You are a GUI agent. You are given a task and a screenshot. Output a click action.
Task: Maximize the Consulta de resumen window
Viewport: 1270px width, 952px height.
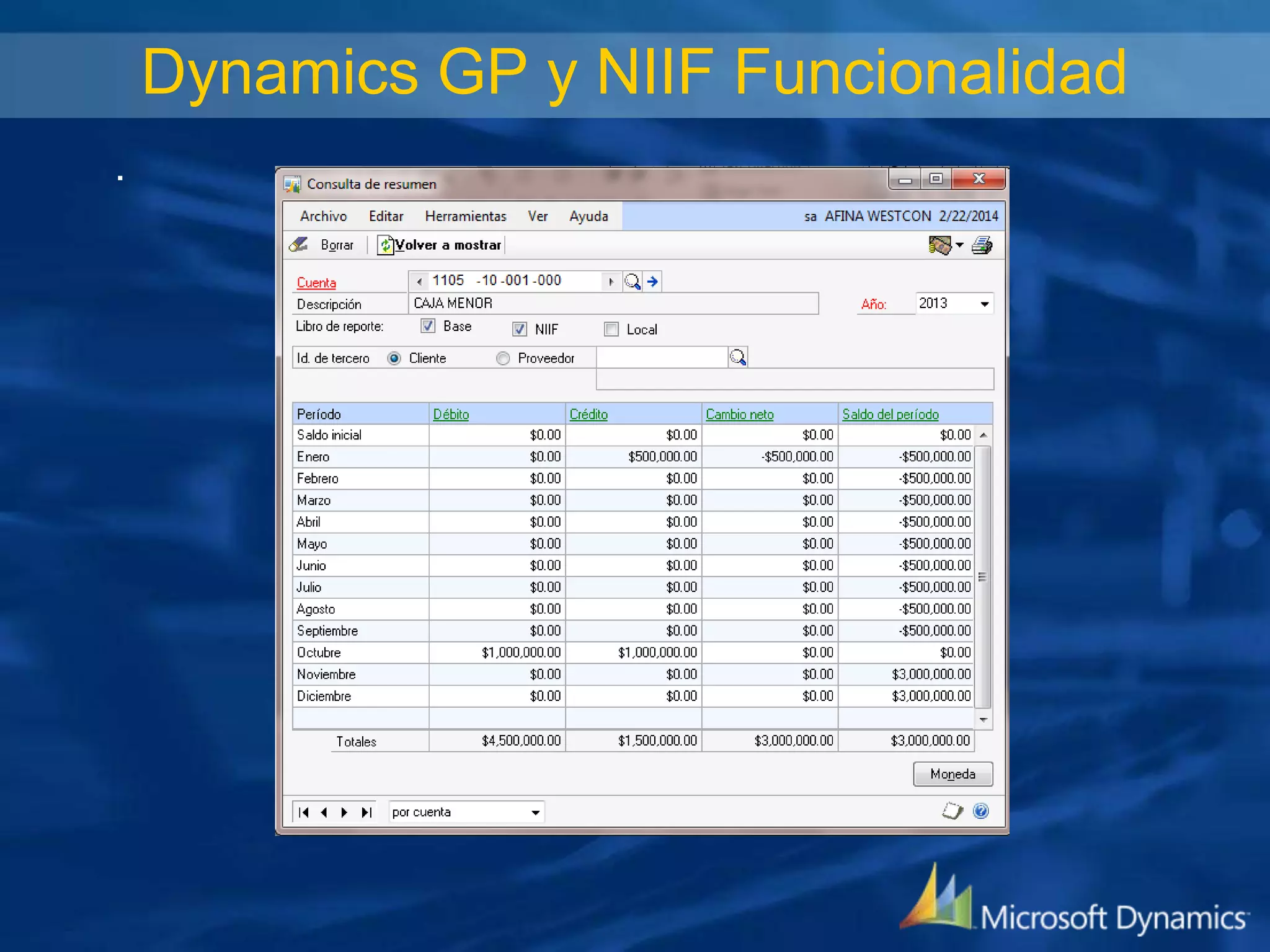(936, 179)
